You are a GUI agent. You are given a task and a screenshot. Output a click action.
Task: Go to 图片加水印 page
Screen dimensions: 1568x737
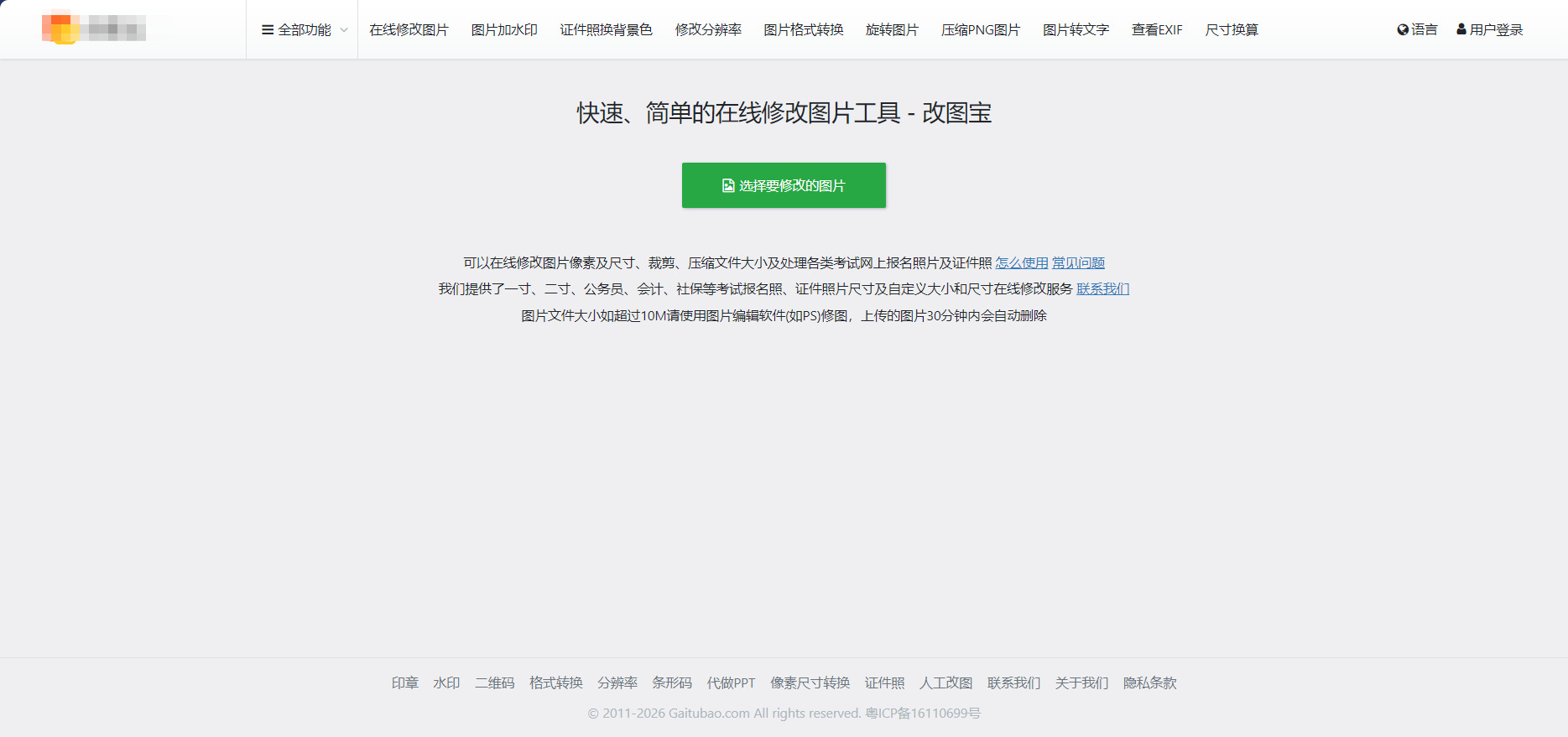pos(504,30)
